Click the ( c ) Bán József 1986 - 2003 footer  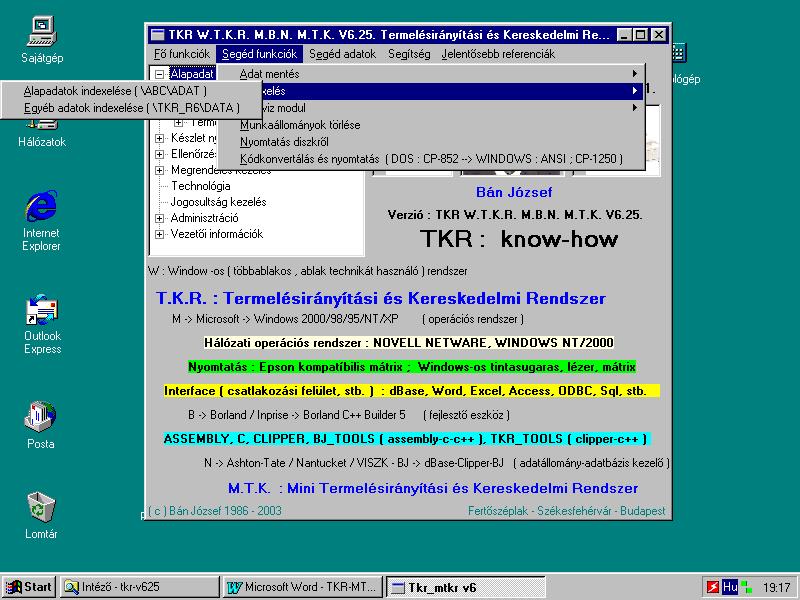pyautogui.click(x=215, y=511)
